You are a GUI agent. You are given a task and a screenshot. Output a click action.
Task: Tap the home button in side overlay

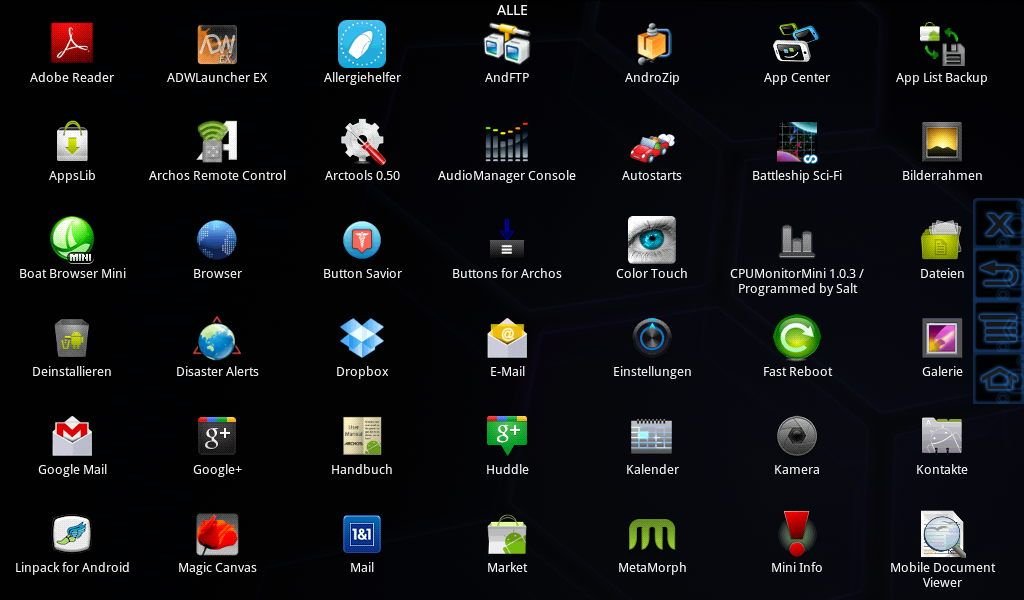tap(999, 377)
